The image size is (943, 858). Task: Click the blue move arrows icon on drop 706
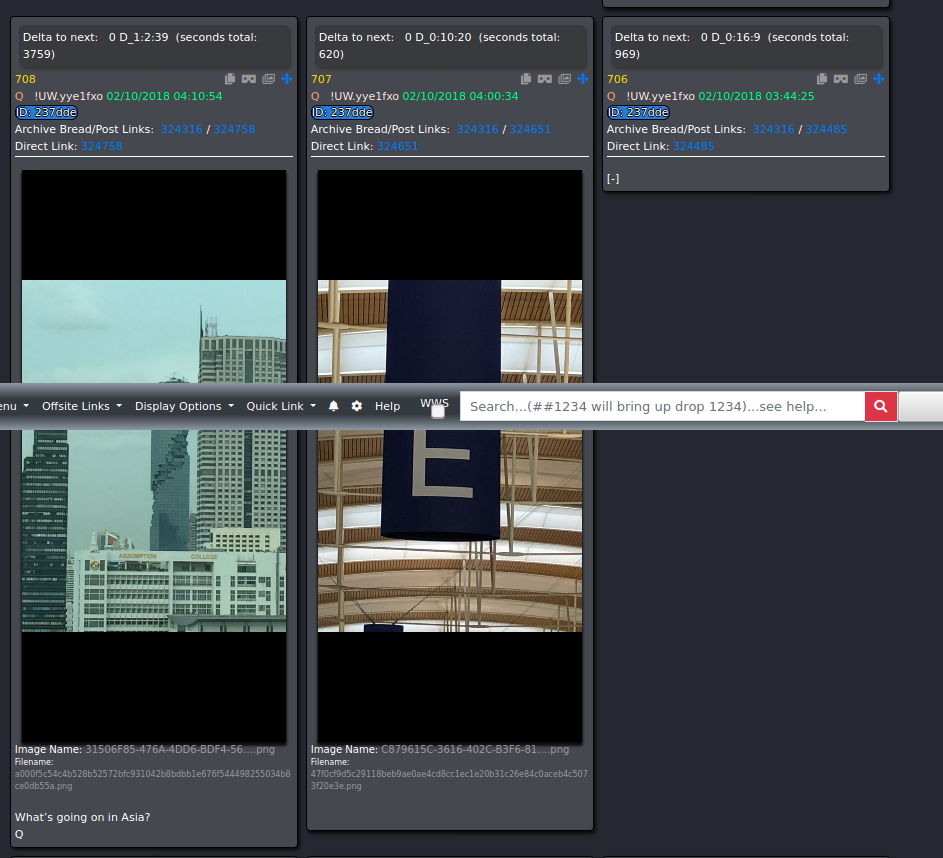pos(879,79)
